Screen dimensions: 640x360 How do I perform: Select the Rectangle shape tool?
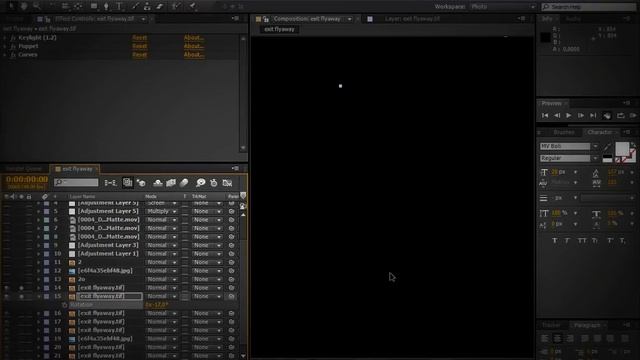pos(94,6)
